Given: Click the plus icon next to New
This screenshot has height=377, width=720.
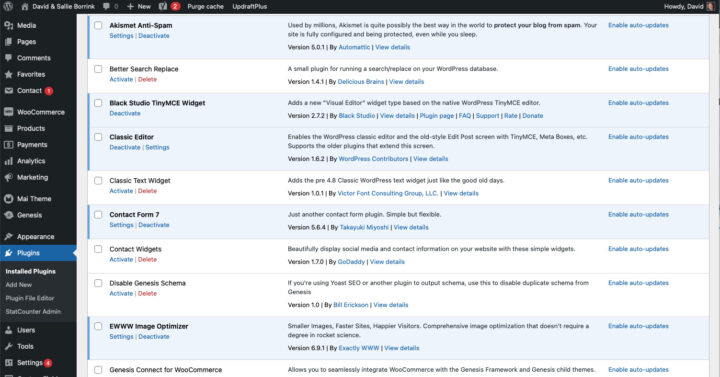Looking at the screenshot, I should click(130, 6).
